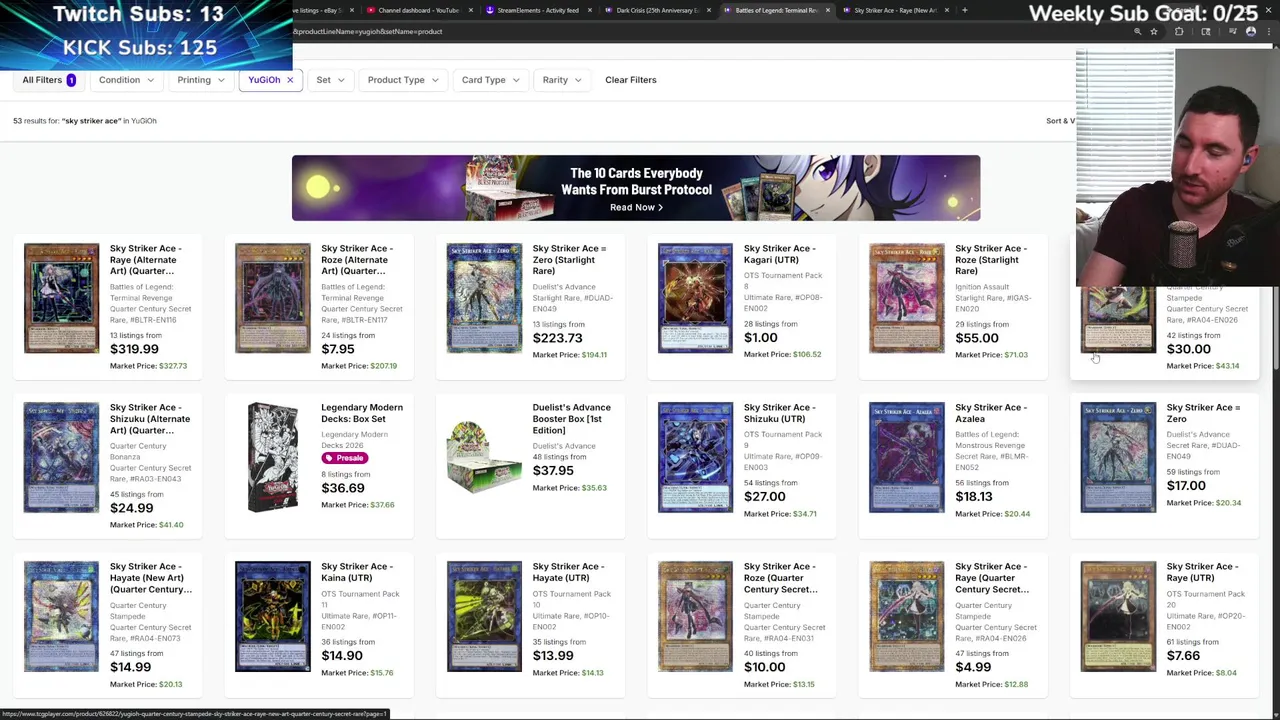Expand the Condition filter dropdown

coord(127,80)
